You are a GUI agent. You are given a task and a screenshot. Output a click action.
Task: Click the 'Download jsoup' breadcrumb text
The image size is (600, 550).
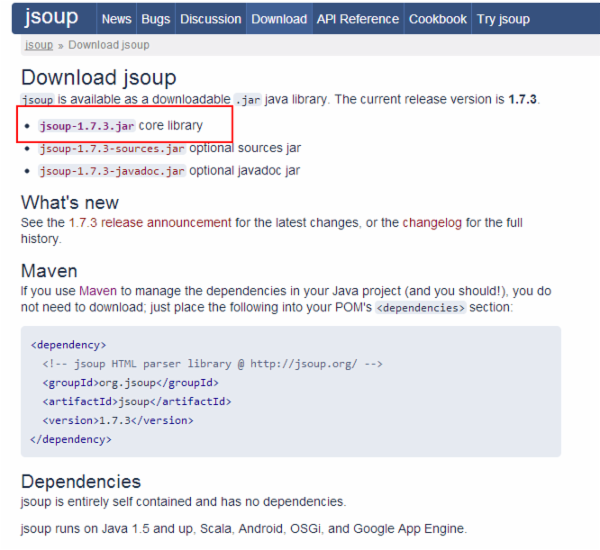tap(109, 45)
